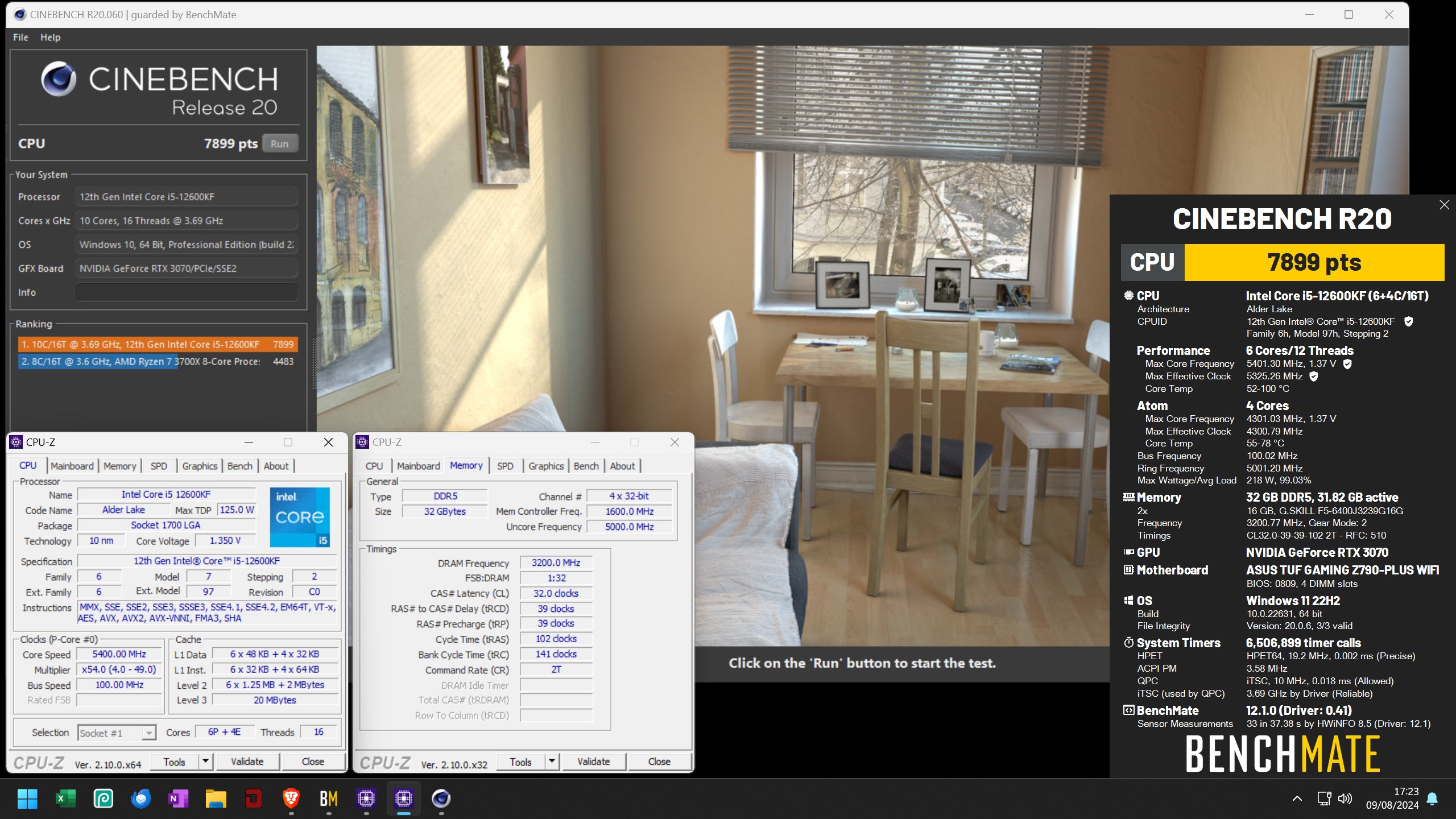Select the i5-12600KF ranking entry
The height and width of the screenshot is (819, 1456).
click(158, 345)
